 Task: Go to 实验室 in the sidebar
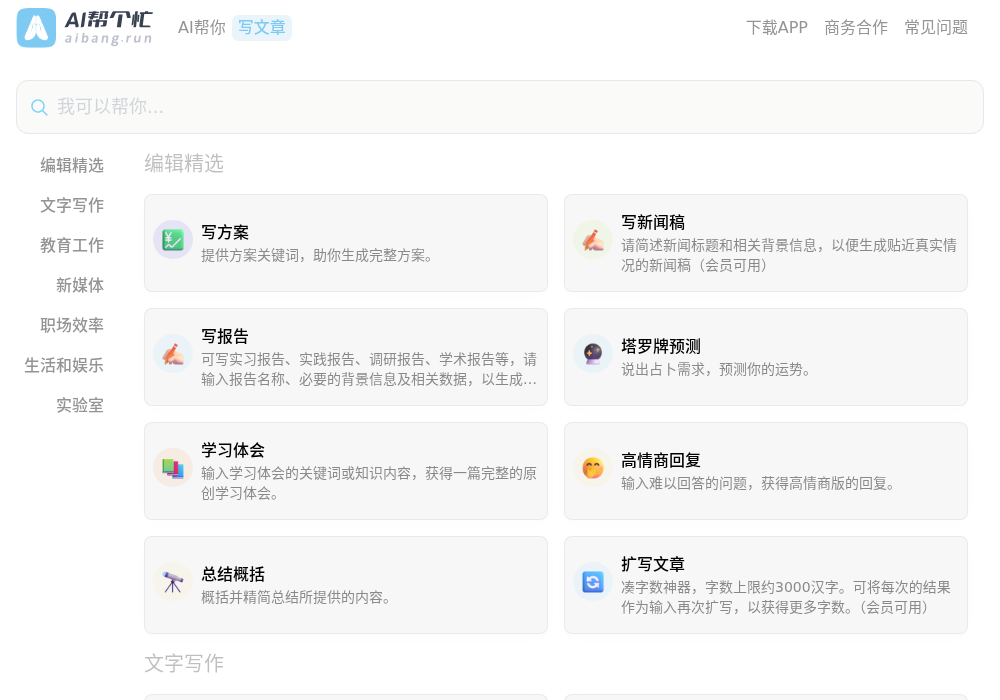(80, 405)
